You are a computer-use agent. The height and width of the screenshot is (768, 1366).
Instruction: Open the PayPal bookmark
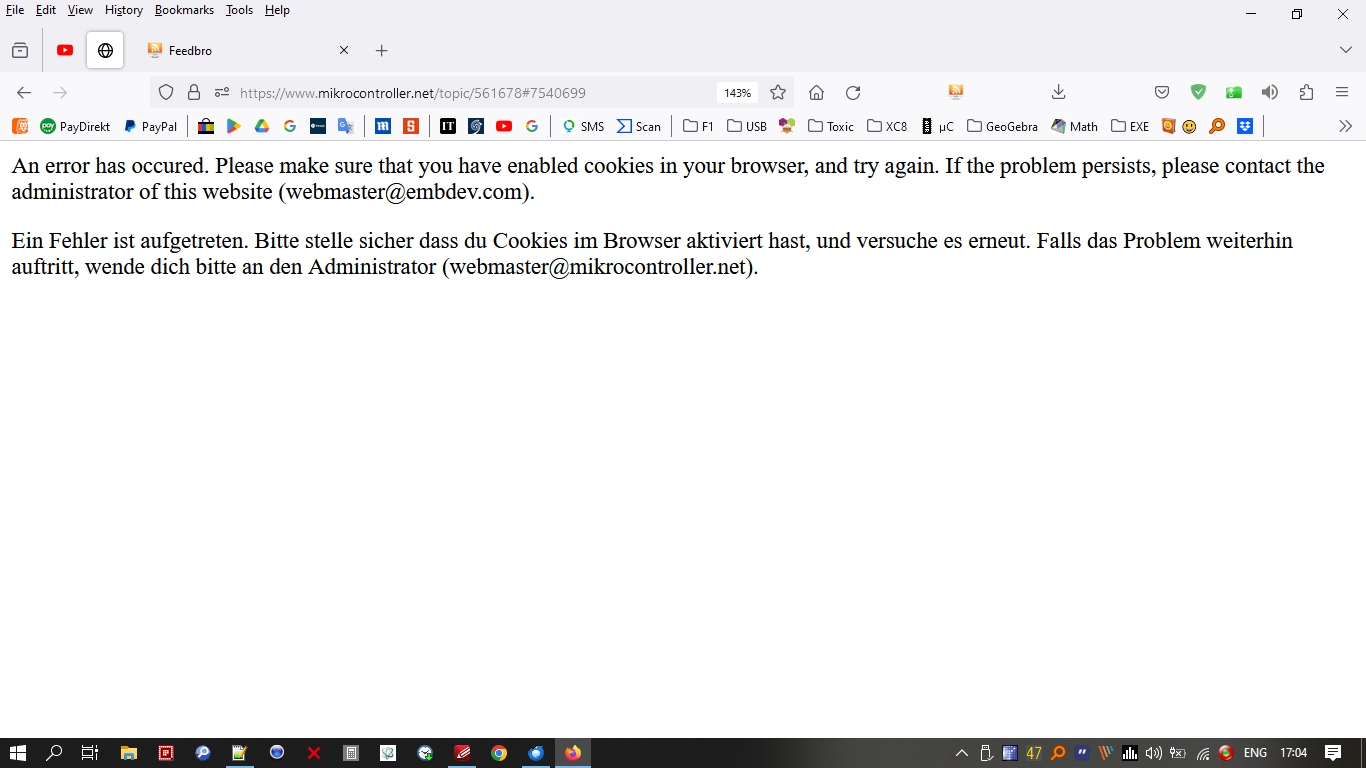pos(150,126)
